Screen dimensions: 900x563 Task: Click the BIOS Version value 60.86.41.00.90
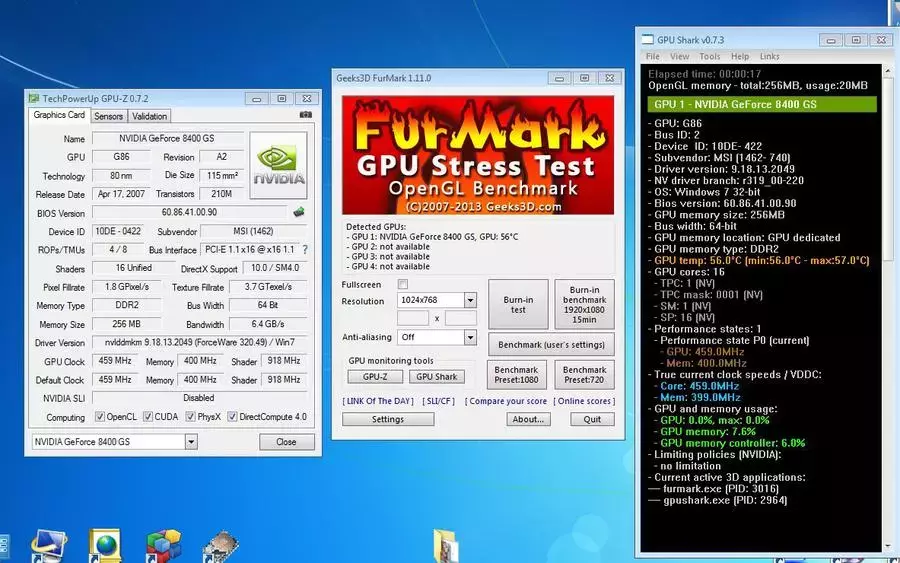coord(189,212)
